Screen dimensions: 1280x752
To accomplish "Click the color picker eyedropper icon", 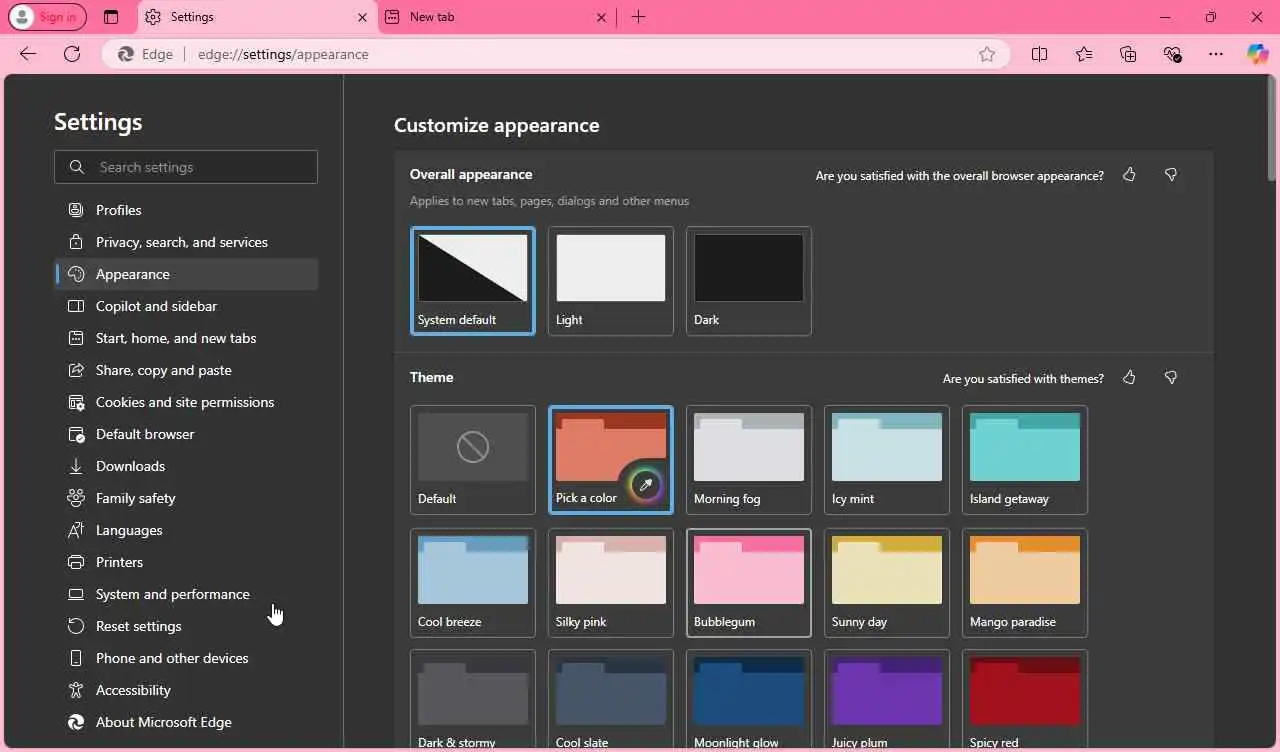I will coord(645,486).
